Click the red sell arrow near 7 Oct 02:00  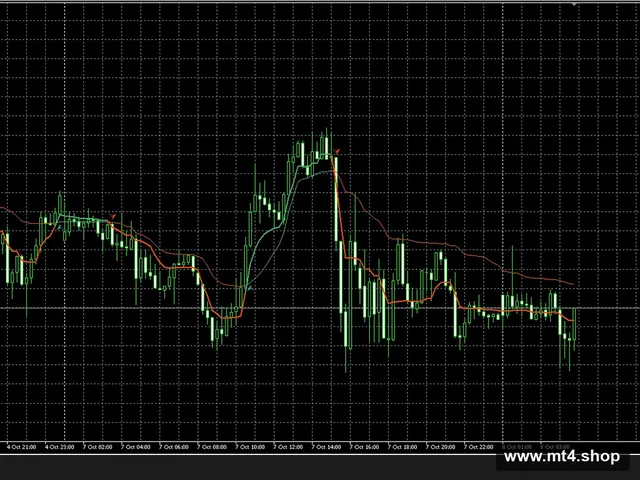tap(113, 216)
